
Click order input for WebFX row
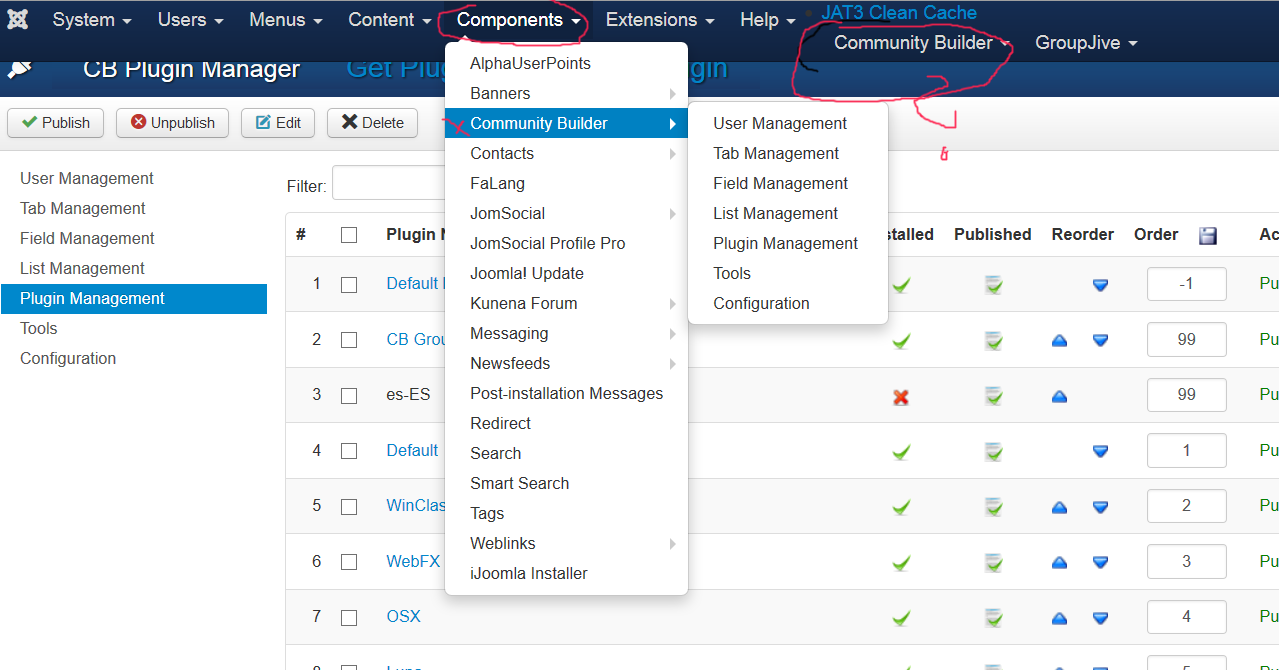tap(1187, 562)
